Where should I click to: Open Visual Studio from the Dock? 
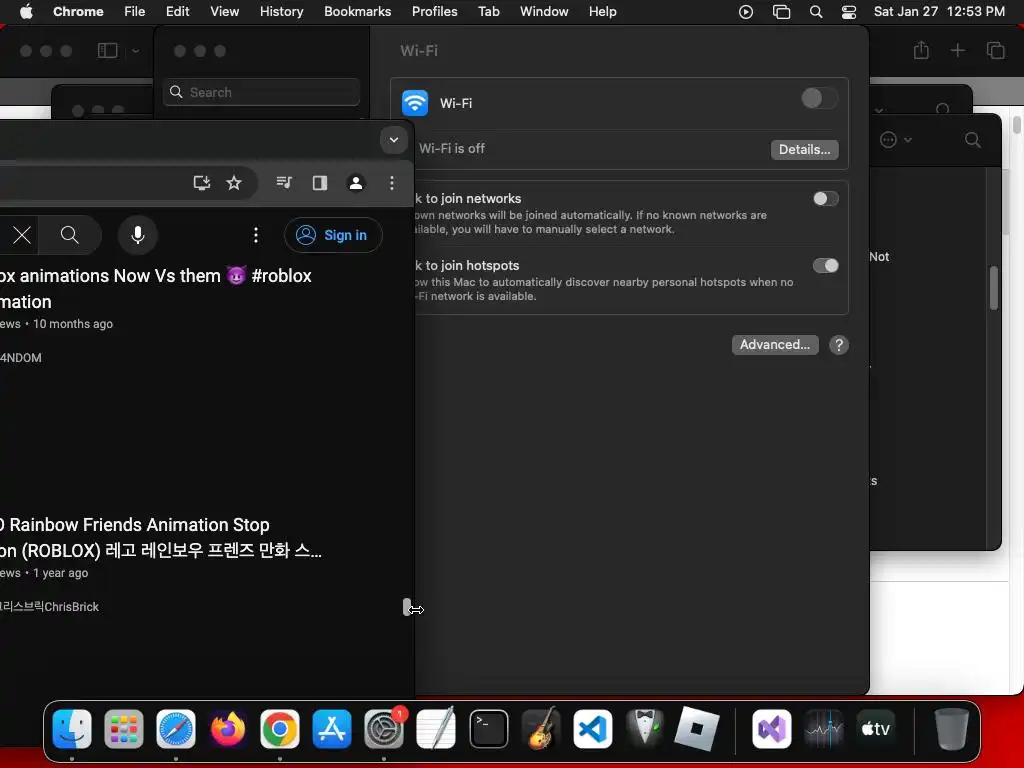[772, 728]
